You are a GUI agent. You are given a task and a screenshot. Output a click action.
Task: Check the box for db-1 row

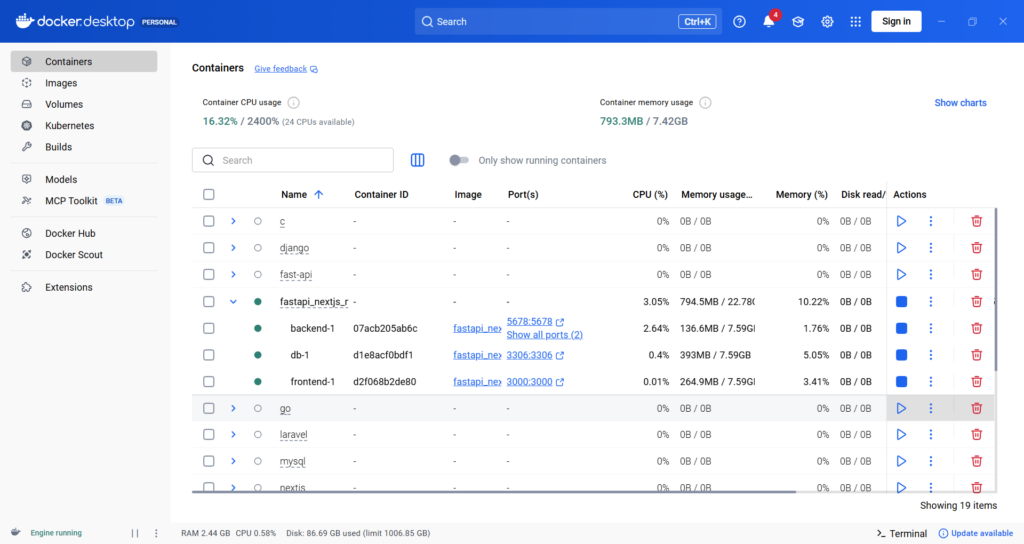pos(208,355)
